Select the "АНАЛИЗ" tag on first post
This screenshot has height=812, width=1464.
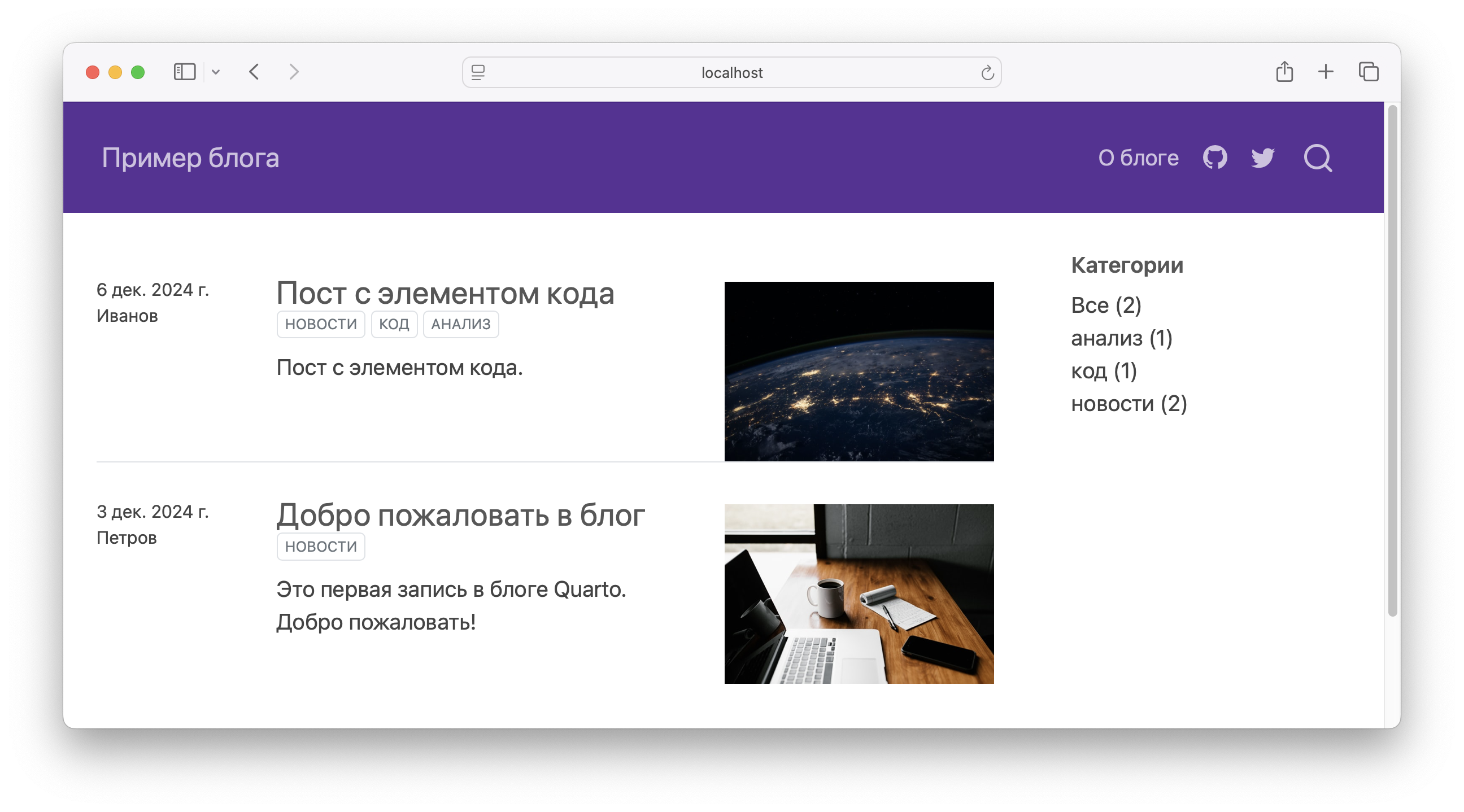[460, 325]
